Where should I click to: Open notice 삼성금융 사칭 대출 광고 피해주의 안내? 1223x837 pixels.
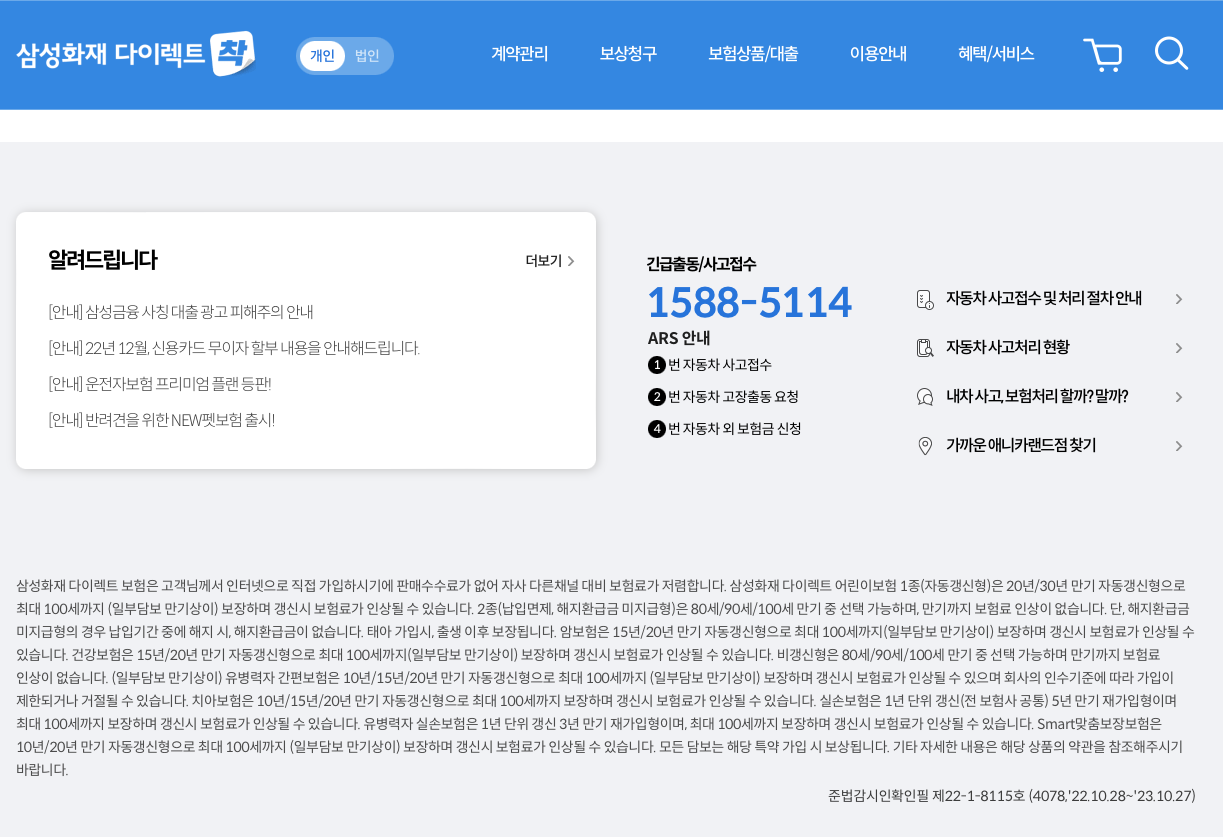tap(181, 312)
